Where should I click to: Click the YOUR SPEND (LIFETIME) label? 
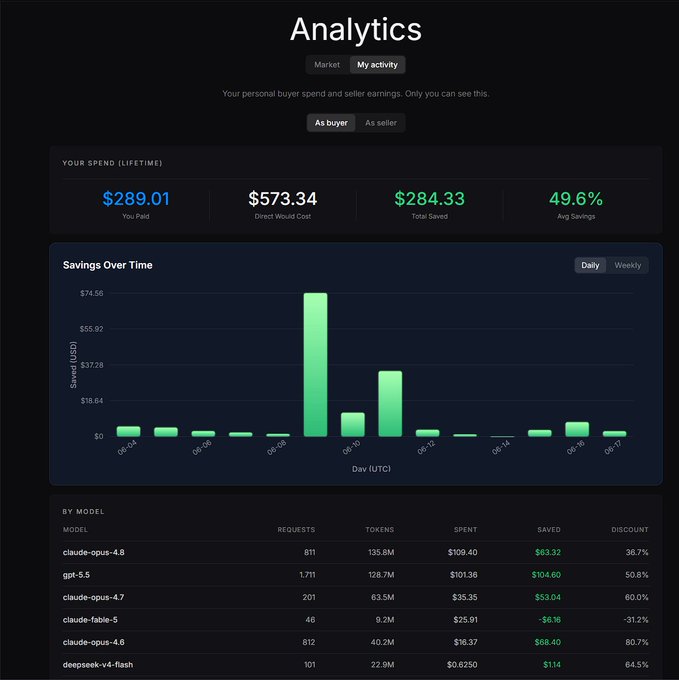pos(112,163)
